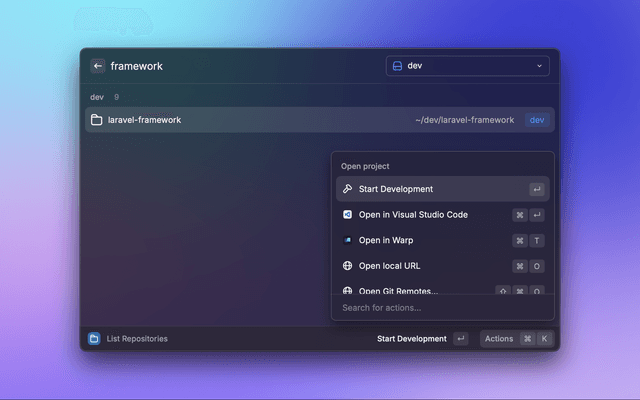Screen dimensions: 640x400
Task: Click the back arrow icon
Action: click(x=98, y=66)
